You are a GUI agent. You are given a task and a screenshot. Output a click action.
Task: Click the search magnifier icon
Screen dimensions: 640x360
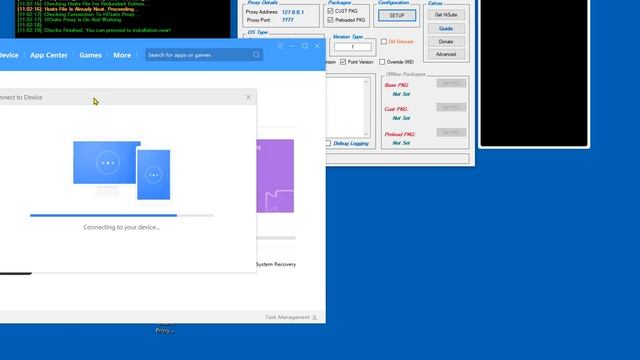pos(256,55)
